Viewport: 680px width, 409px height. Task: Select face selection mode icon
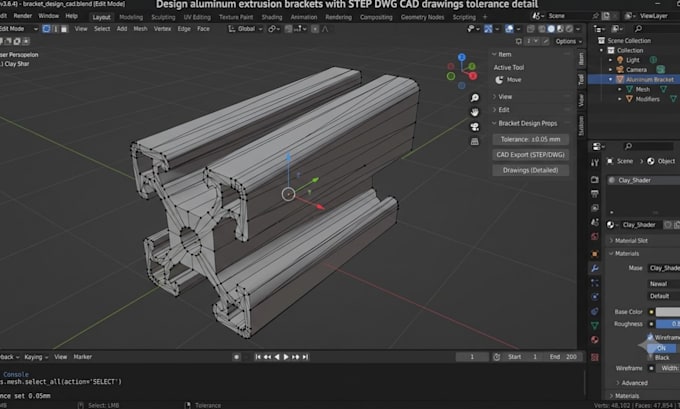[x=64, y=29]
